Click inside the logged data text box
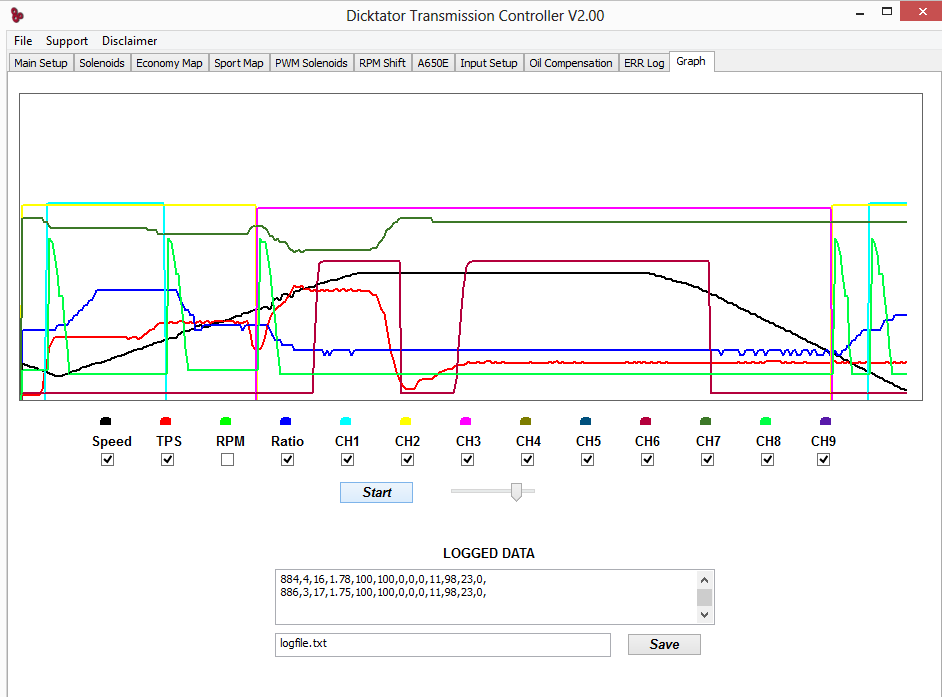 (485, 597)
